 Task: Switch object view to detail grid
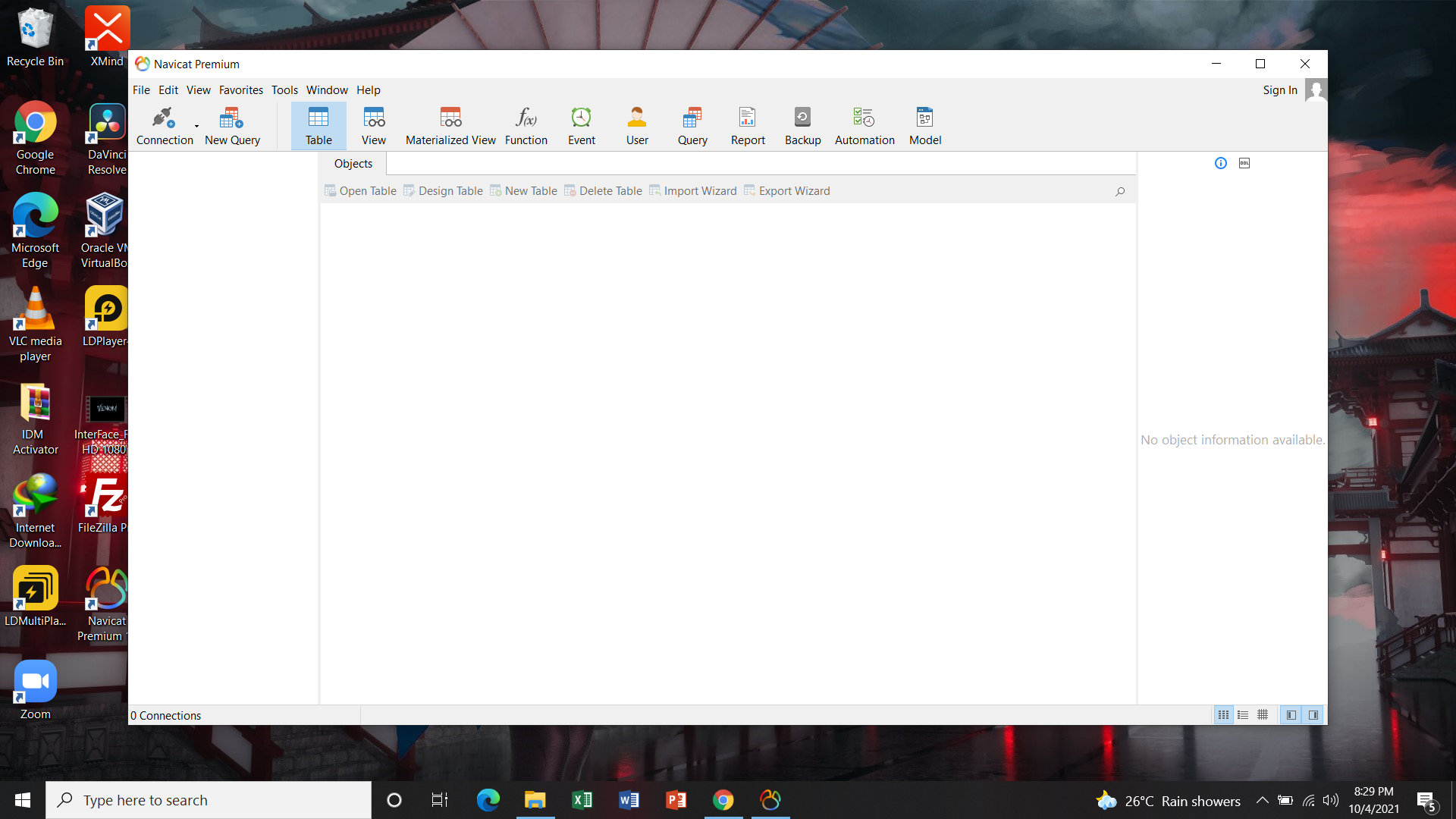point(1263,715)
